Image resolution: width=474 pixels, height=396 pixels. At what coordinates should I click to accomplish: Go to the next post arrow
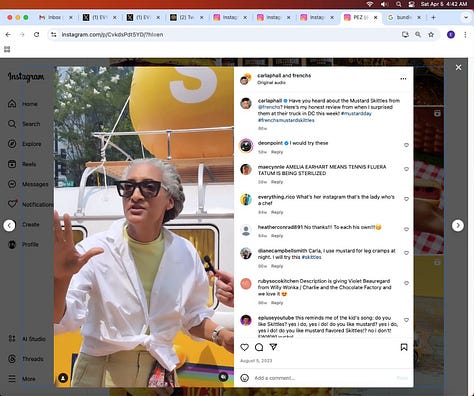[458, 225]
